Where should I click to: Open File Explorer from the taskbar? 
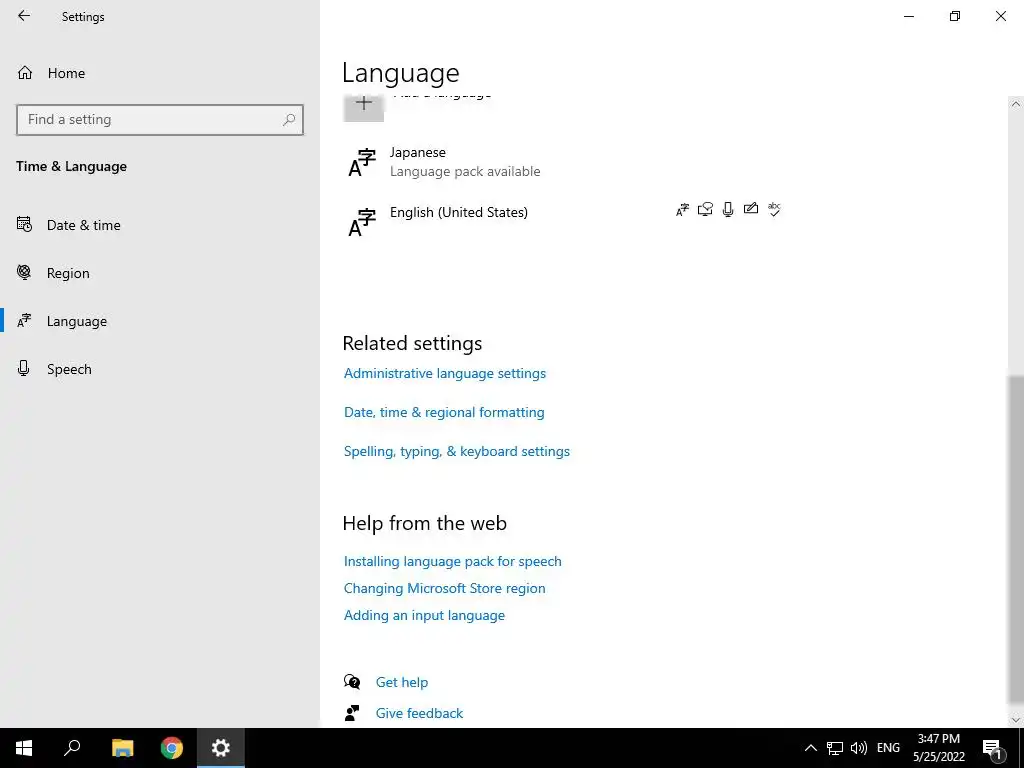(x=122, y=748)
